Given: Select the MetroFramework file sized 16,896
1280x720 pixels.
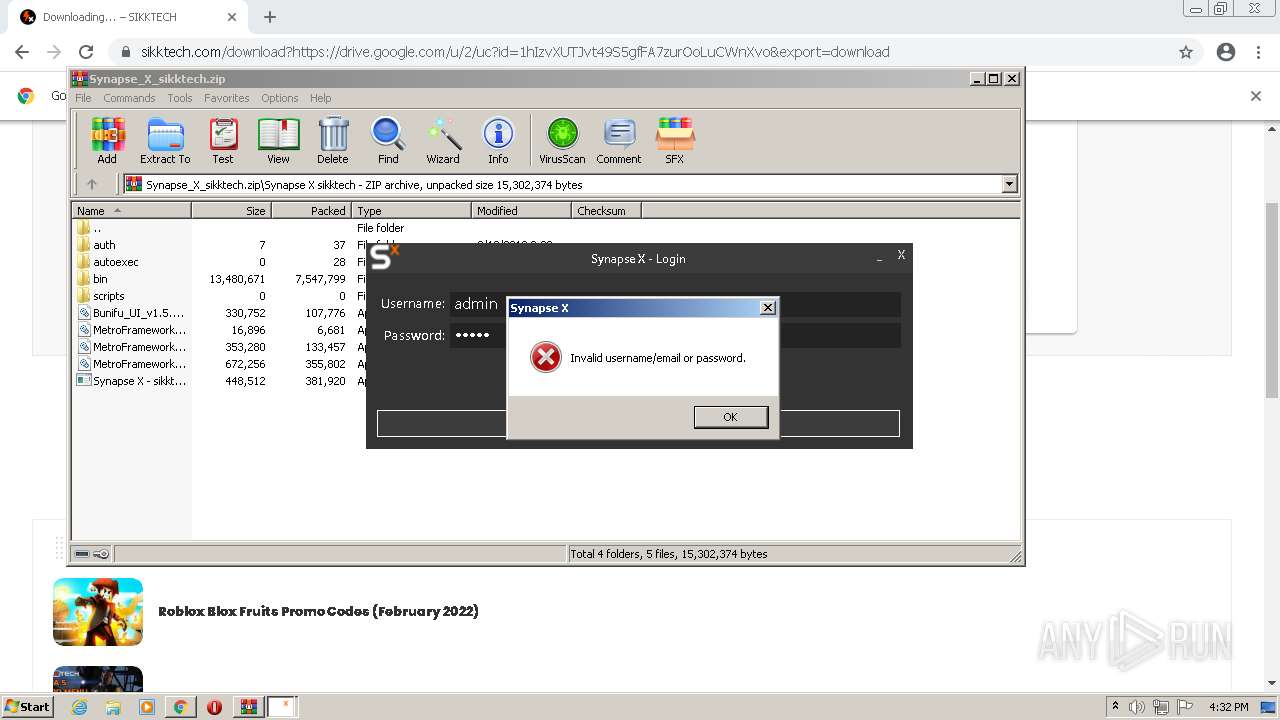Looking at the screenshot, I should click(138, 330).
